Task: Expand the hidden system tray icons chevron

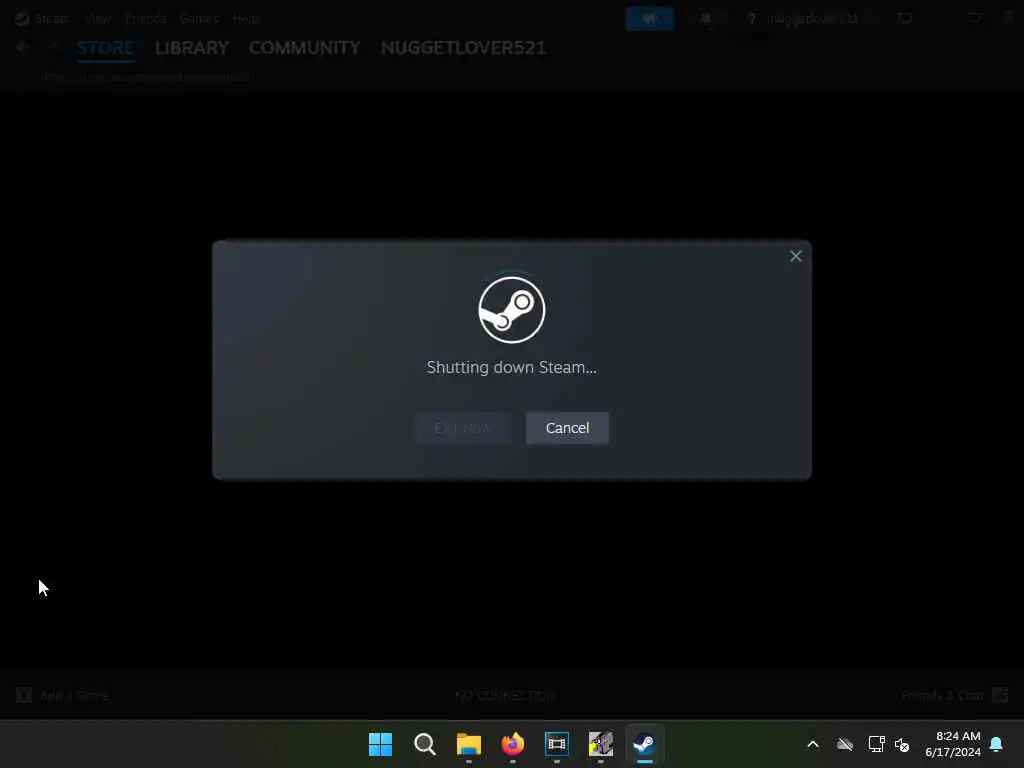Action: point(813,744)
